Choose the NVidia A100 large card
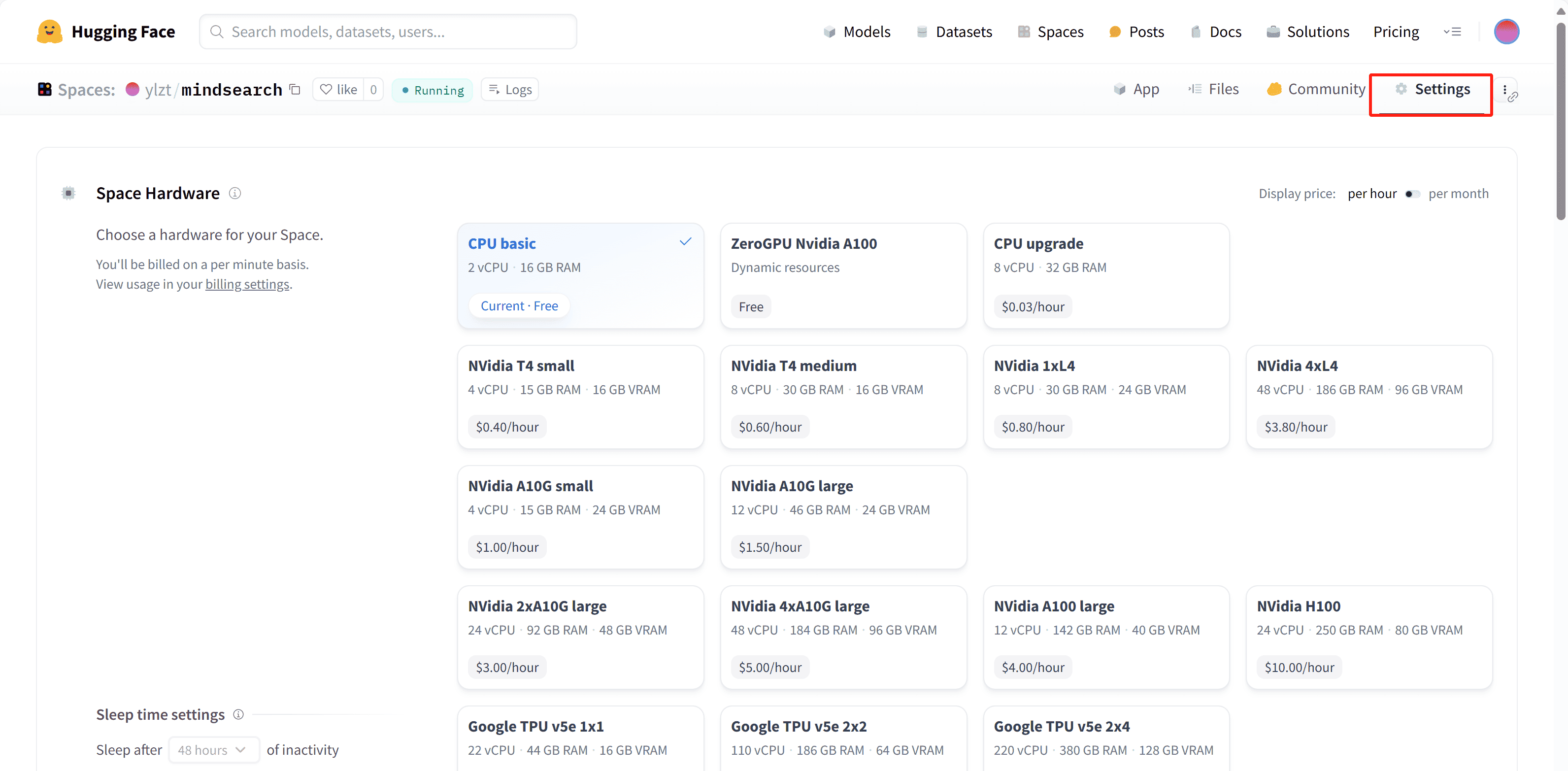Image resolution: width=1568 pixels, height=771 pixels. (1106, 637)
